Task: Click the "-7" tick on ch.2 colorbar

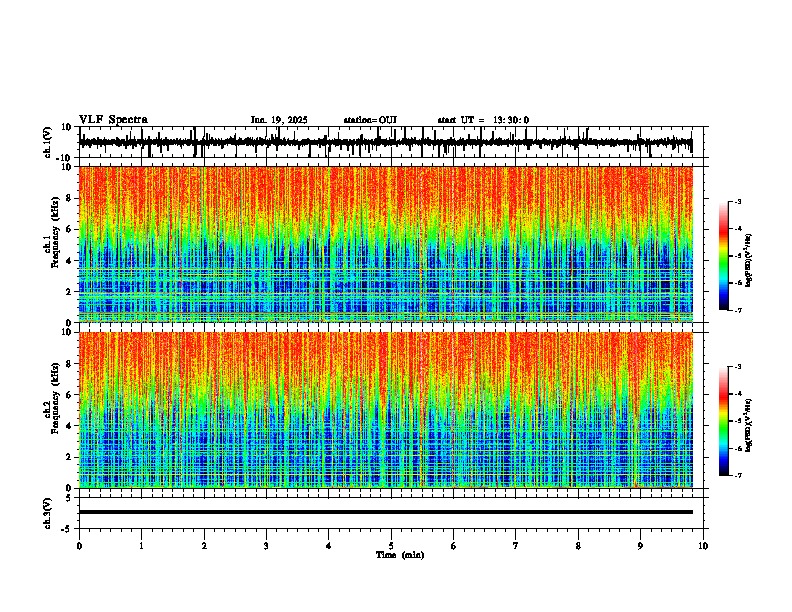Action: (x=738, y=476)
